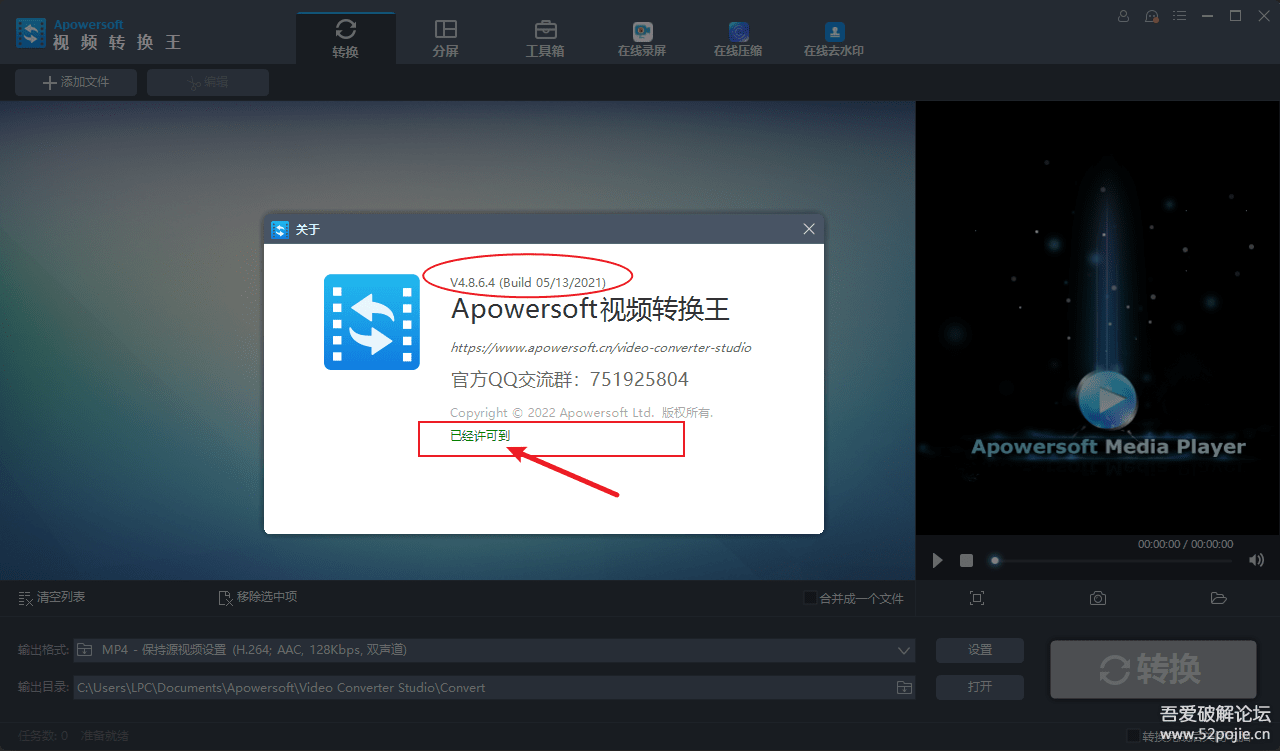1280x751 pixels.
Task: Click the Copyright © 2022 Apowersoft Ltd. text
Action: (x=582, y=412)
